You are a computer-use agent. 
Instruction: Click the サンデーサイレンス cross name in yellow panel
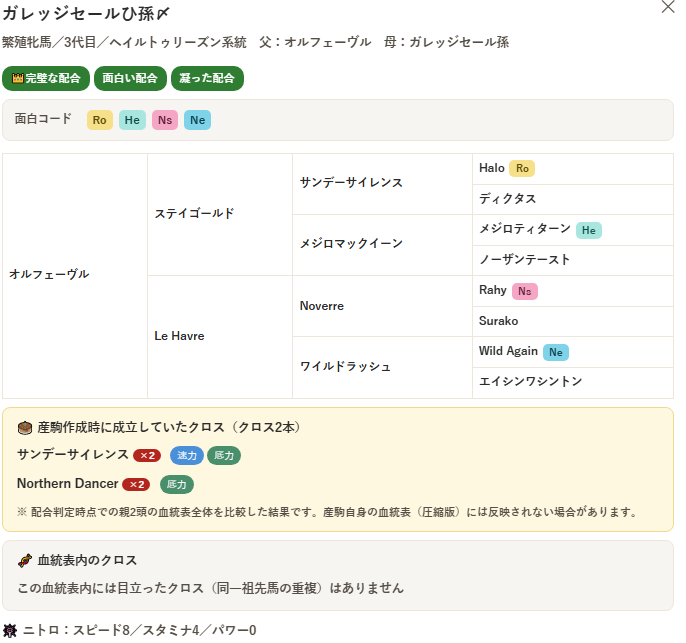pyautogui.click(x=73, y=454)
